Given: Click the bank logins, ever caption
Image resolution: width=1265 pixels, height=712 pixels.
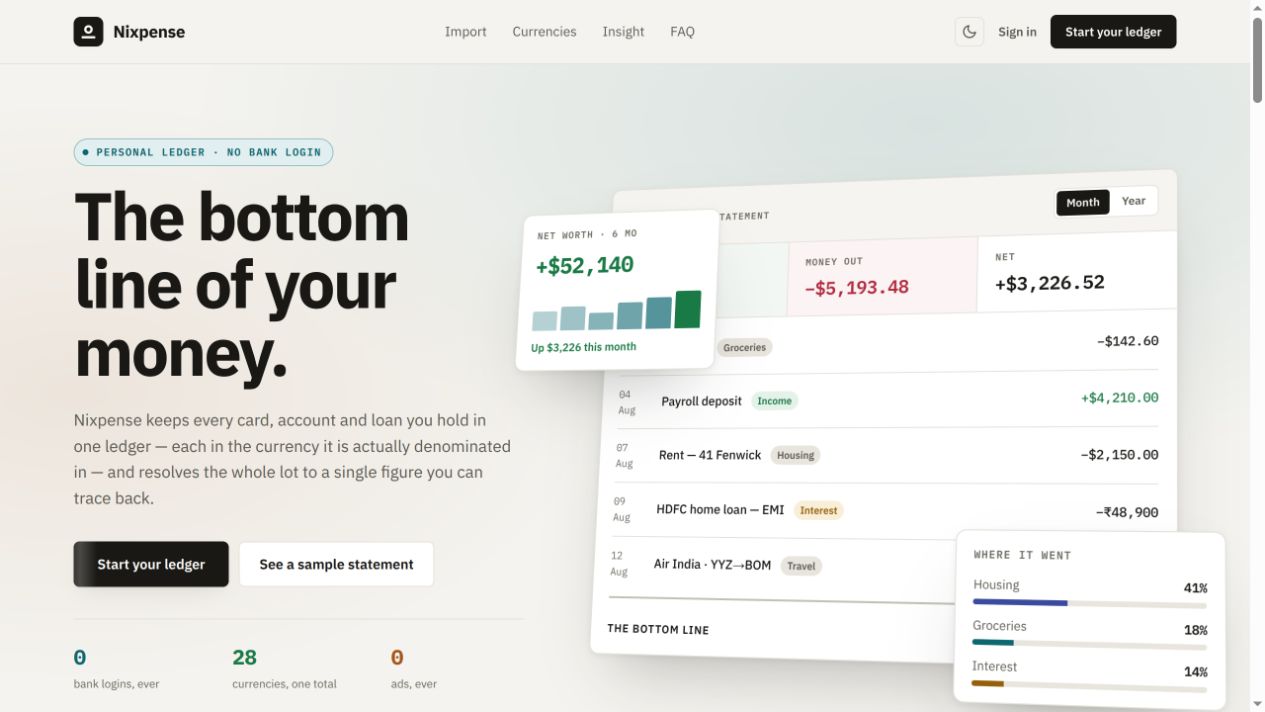Looking at the screenshot, I should [x=116, y=684].
